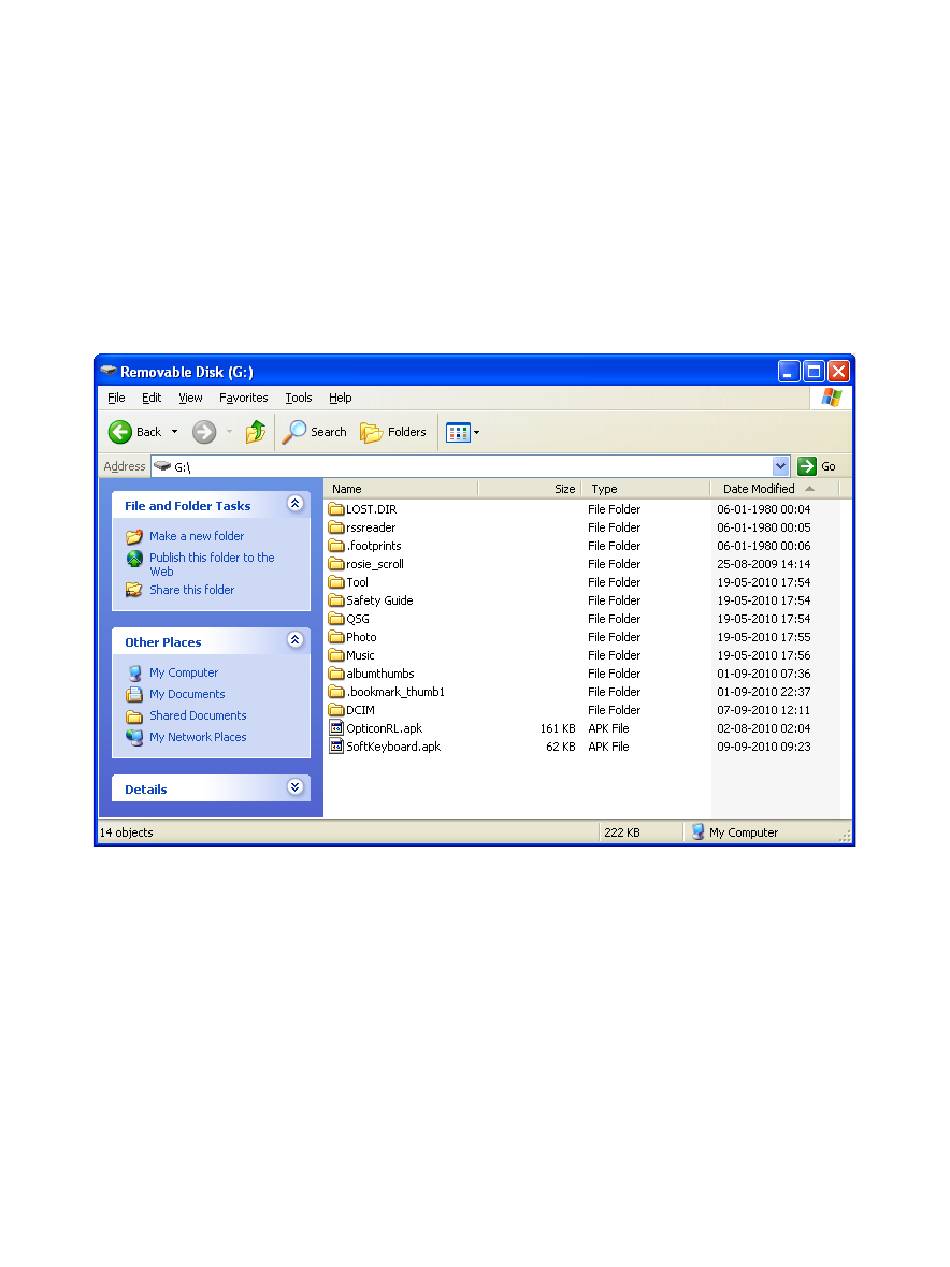Go up one folder level icon

point(256,431)
